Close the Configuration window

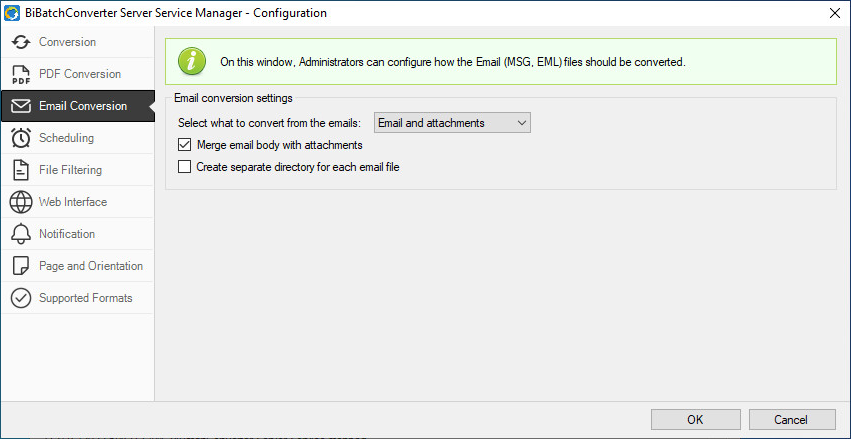pos(835,13)
